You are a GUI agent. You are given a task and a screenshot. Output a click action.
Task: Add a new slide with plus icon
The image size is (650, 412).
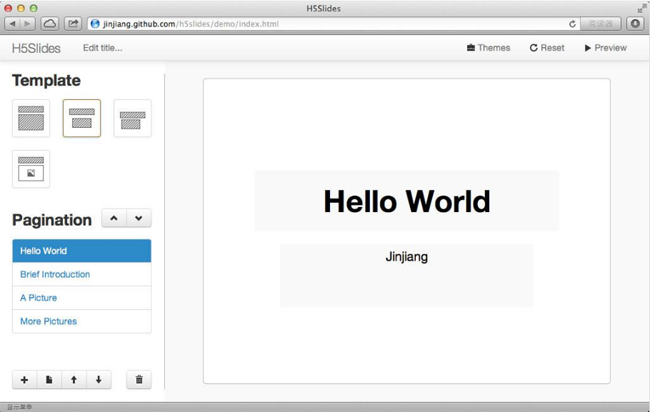point(24,380)
